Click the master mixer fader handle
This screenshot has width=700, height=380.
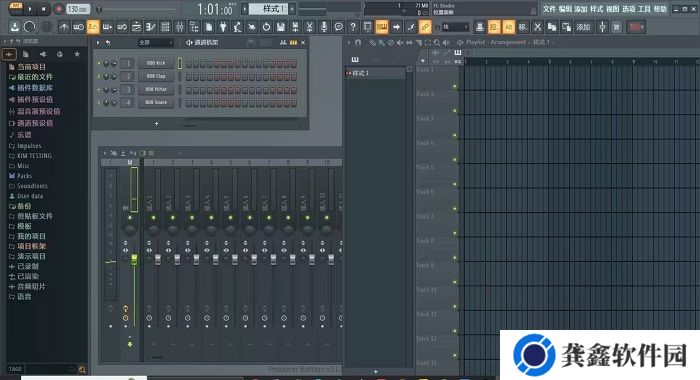coord(134,260)
